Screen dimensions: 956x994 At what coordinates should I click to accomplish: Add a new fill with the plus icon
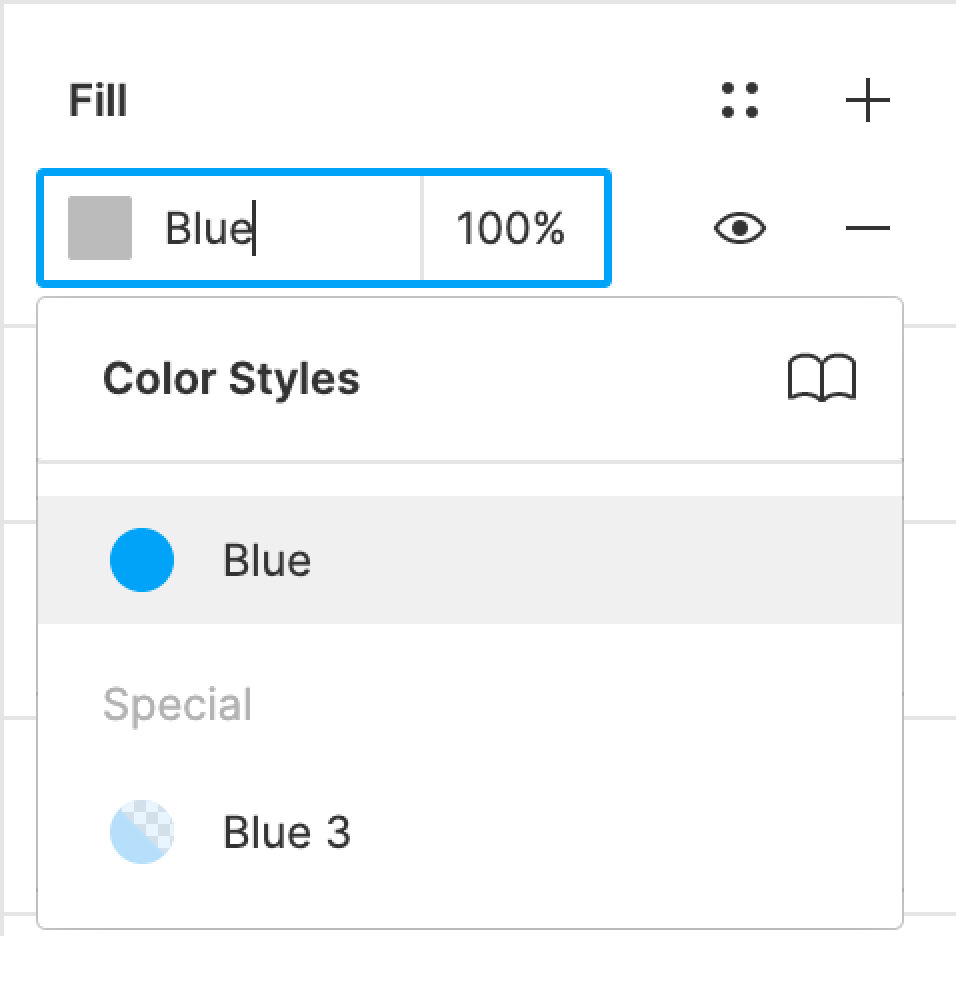point(867,101)
